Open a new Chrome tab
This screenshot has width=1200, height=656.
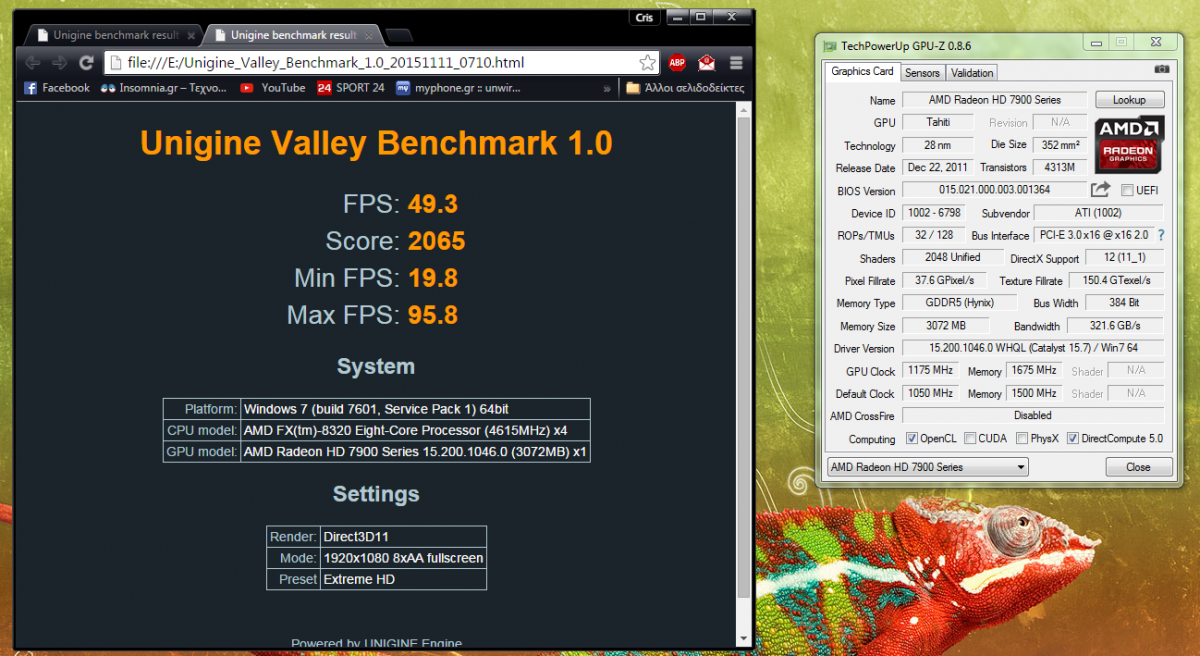tap(399, 36)
